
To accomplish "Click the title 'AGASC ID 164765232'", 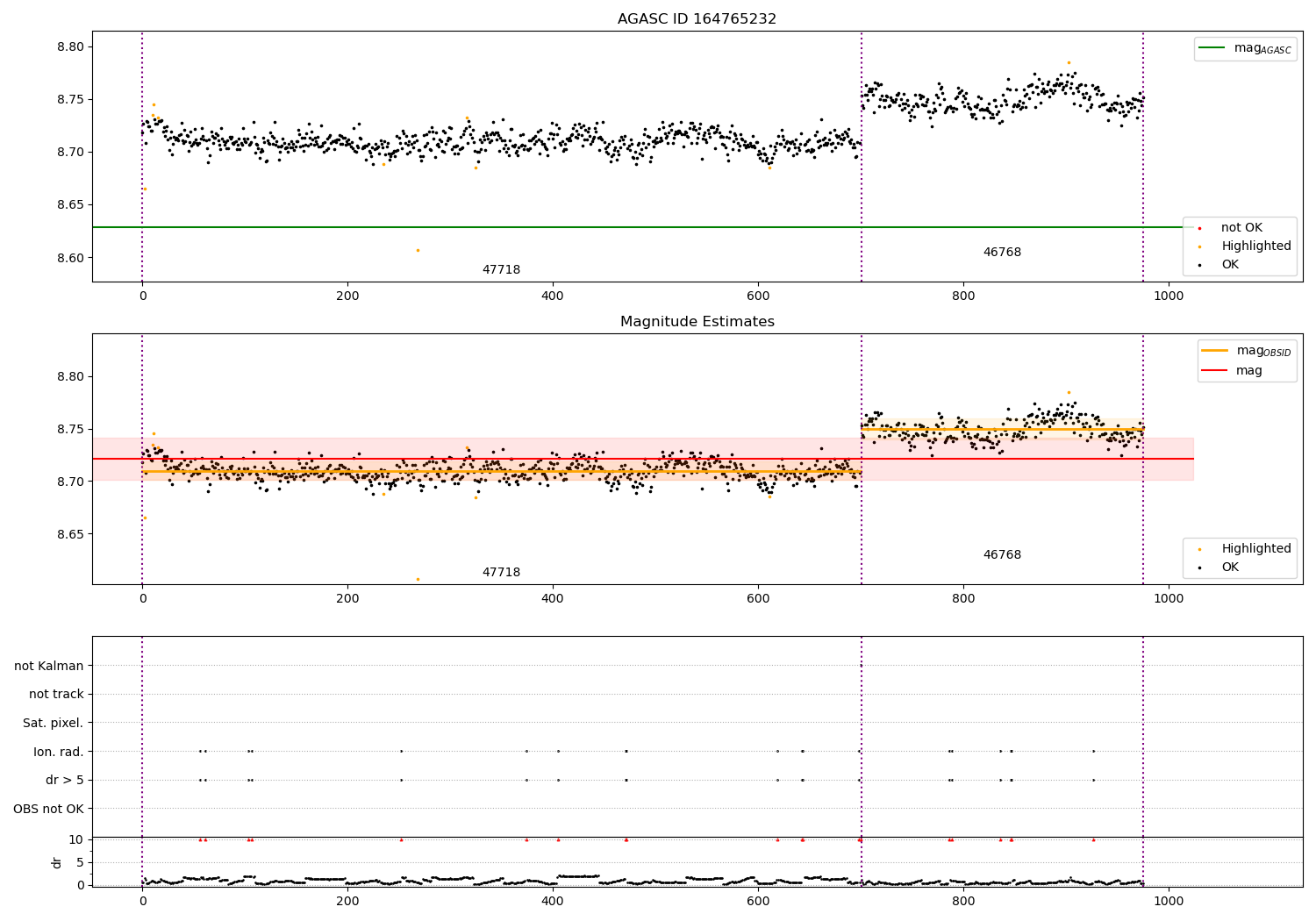I will 697,19.
